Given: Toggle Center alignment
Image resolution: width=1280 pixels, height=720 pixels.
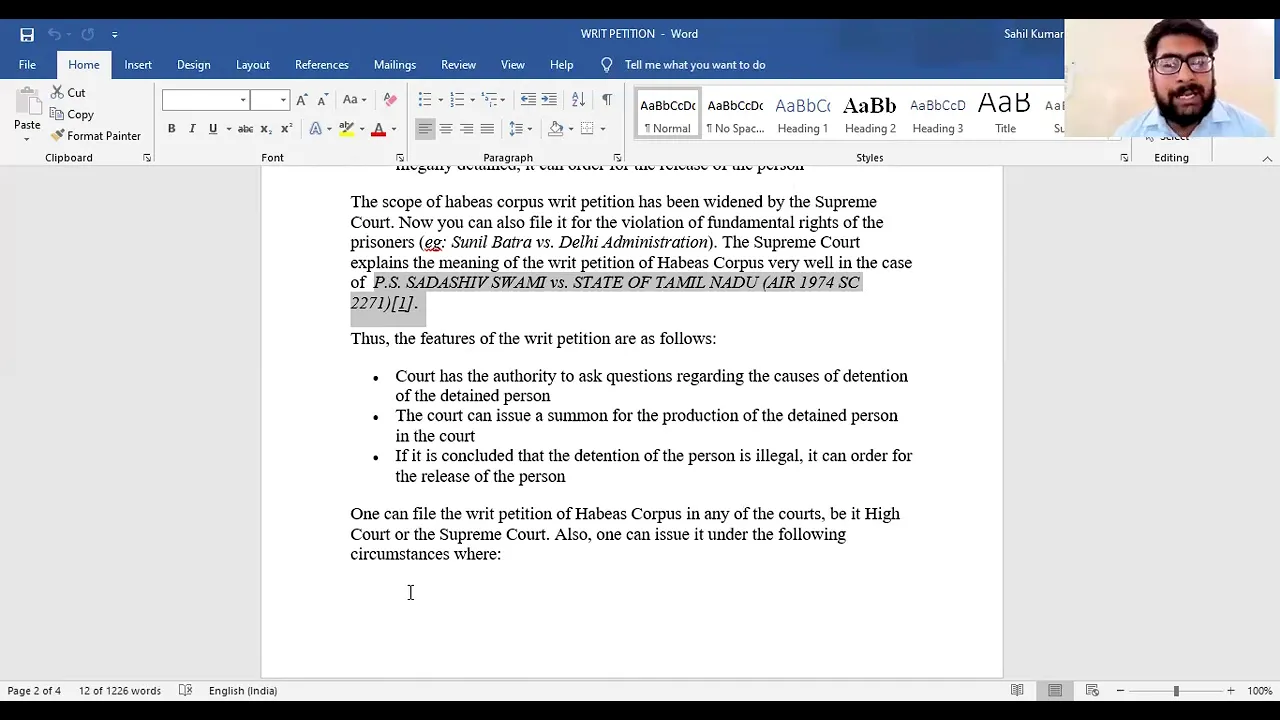Looking at the screenshot, I should click(x=446, y=129).
